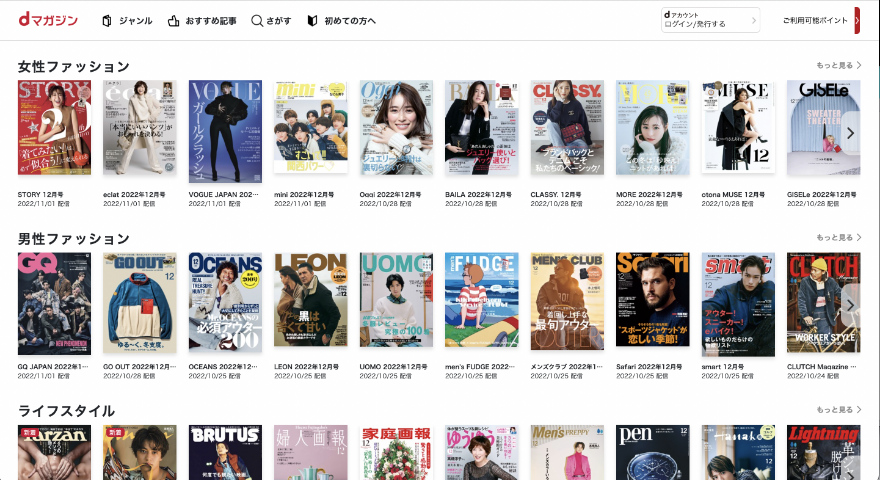Open the LEON 2022年12月号 cover
This screenshot has height=480, width=880.
coord(310,299)
